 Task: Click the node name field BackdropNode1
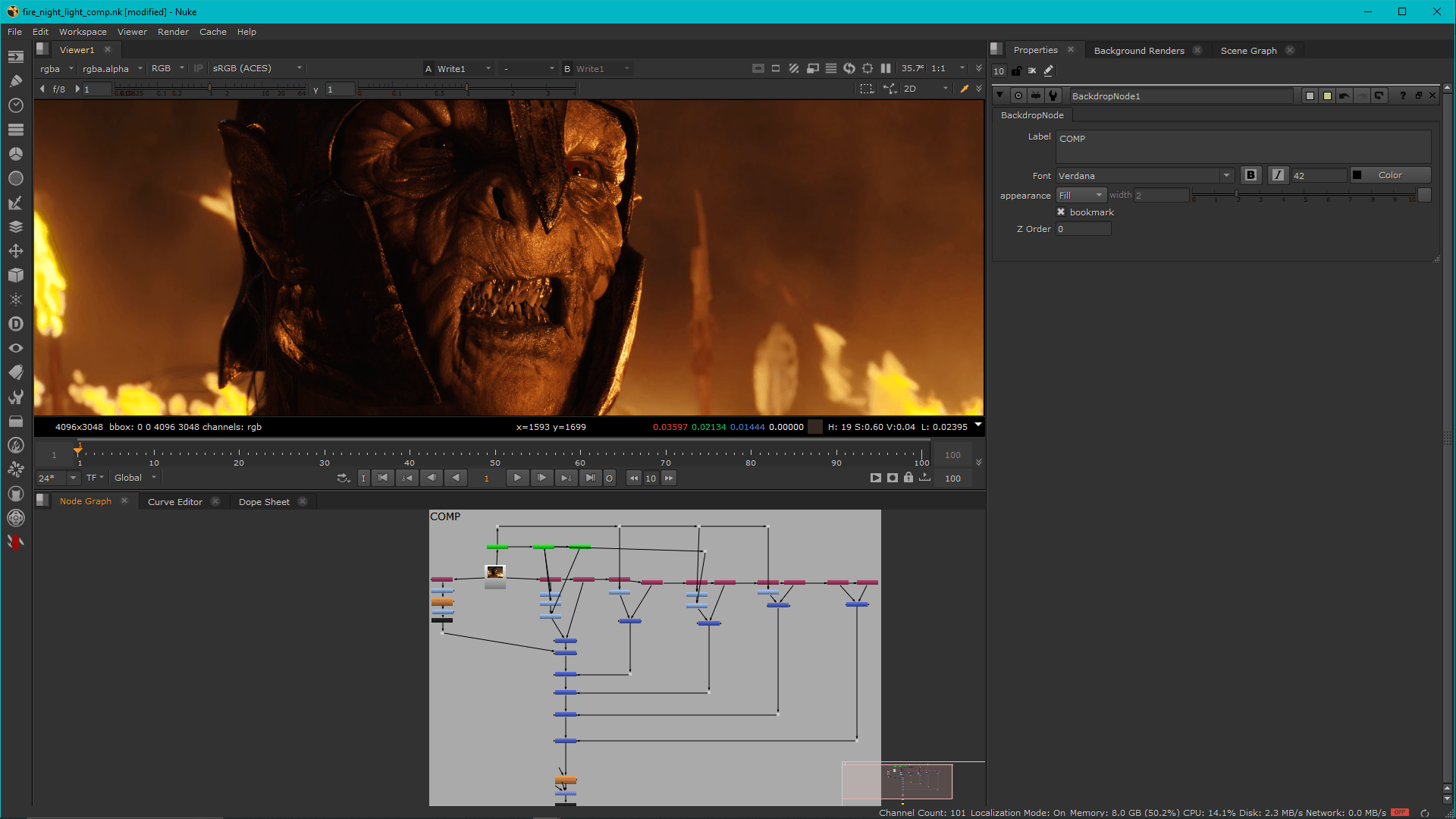(1181, 96)
